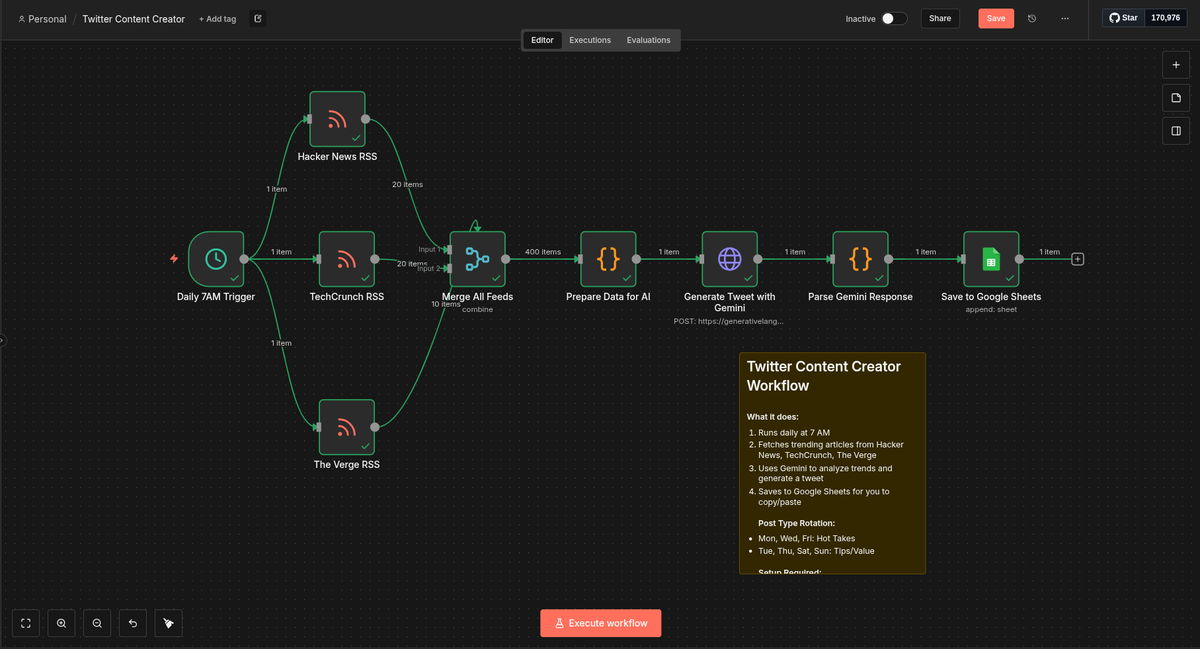Zoom out on the canvas
This screenshot has width=1200, height=649.
97,623
